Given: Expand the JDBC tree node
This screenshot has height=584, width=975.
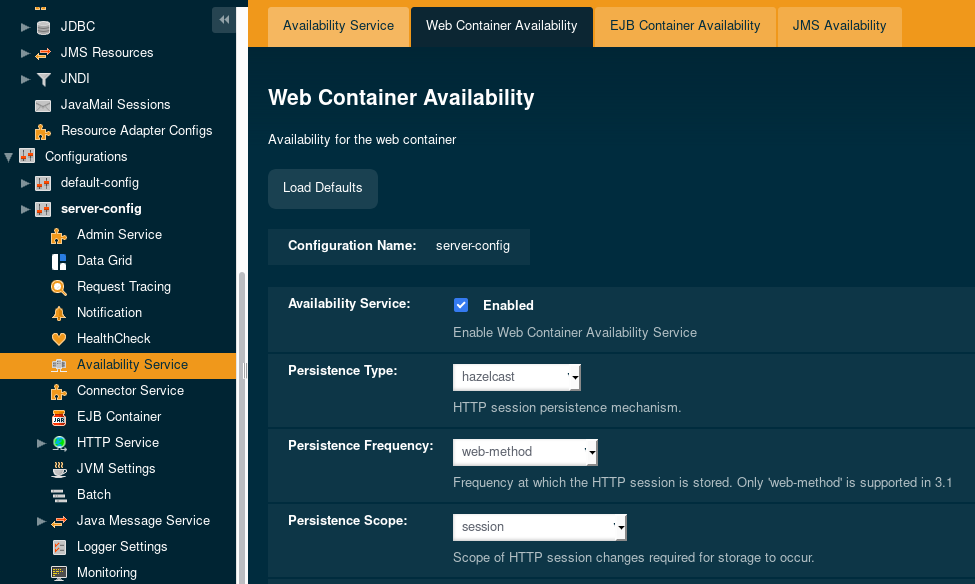Looking at the screenshot, I should click(x=25, y=27).
